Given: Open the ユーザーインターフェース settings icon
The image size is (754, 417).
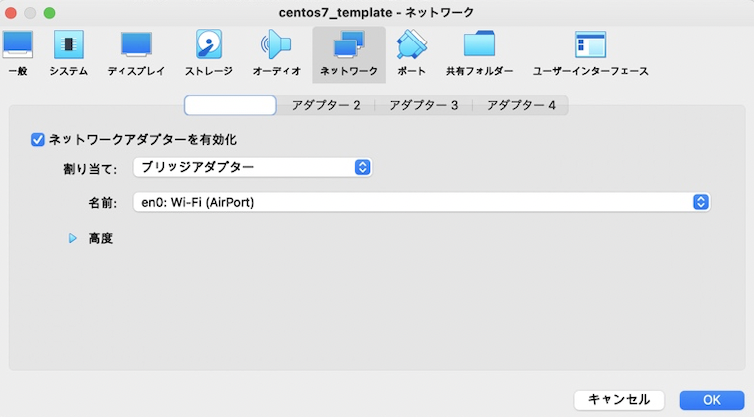Looking at the screenshot, I should (591, 54).
